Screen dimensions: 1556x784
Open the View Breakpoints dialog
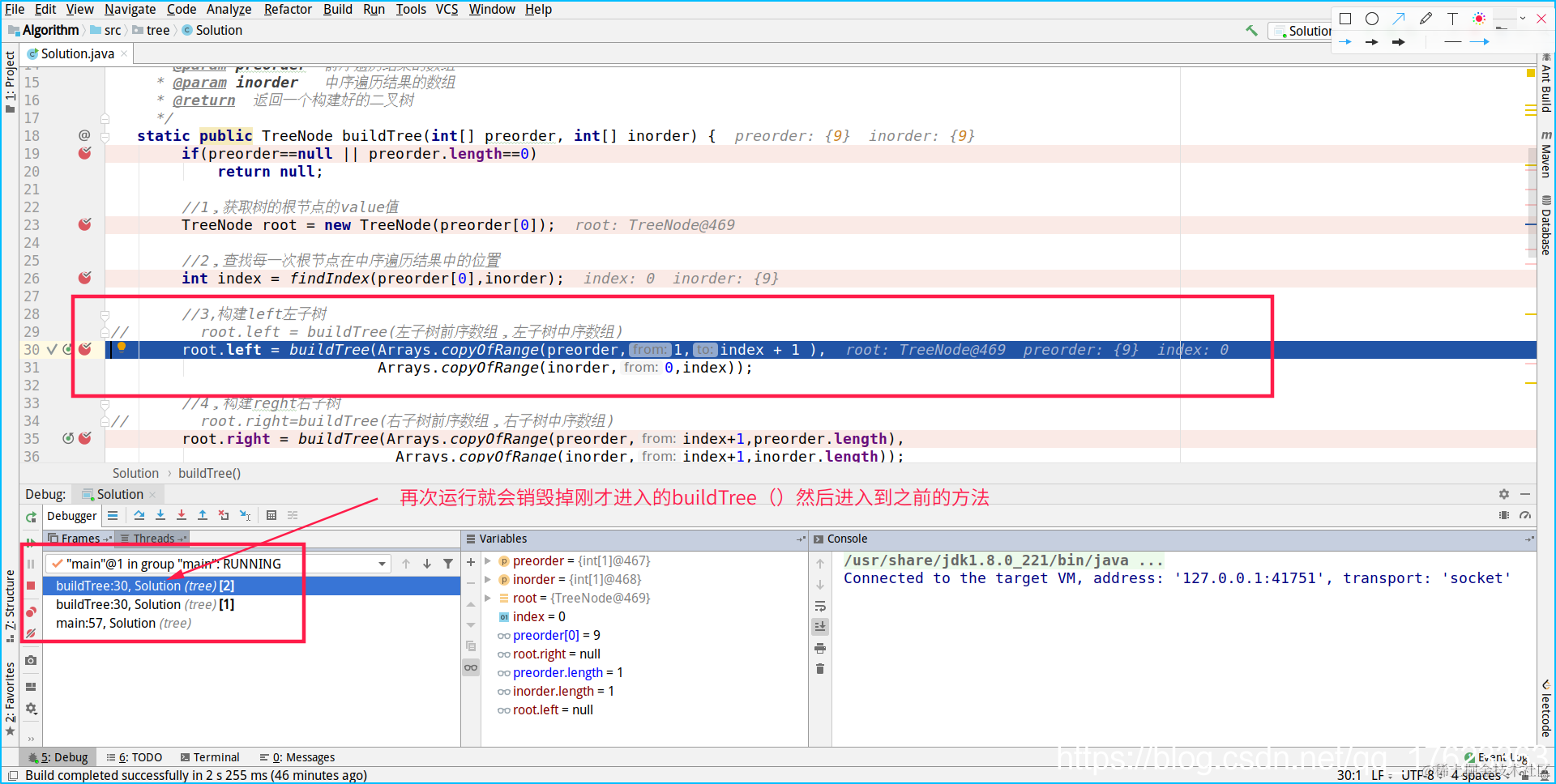(x=31, y=611)
